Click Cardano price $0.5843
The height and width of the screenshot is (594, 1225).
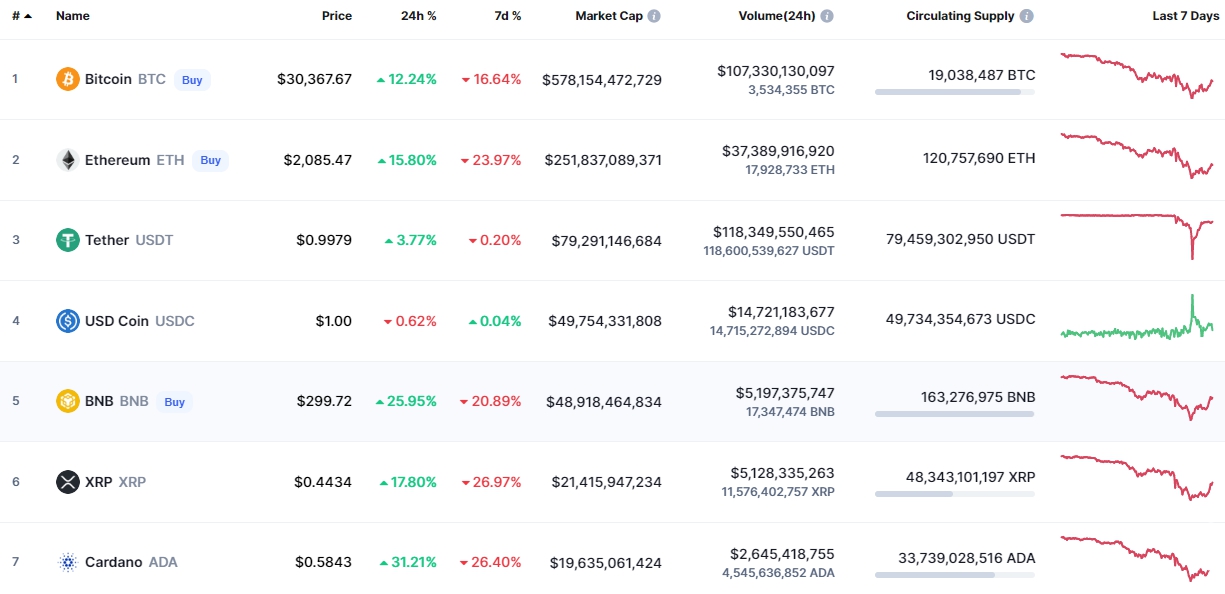click(323, 562)
